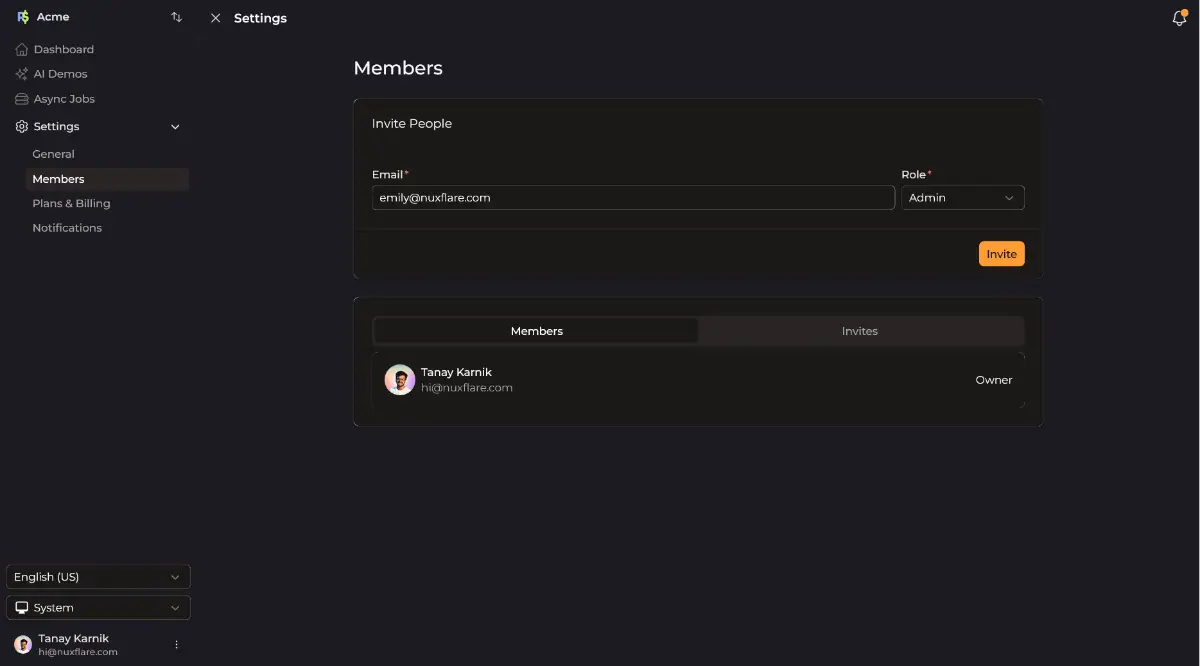Switch to the Invites tab
Image resolution: width=1200 pixels, height=666 pixels.
click(860, 331)
